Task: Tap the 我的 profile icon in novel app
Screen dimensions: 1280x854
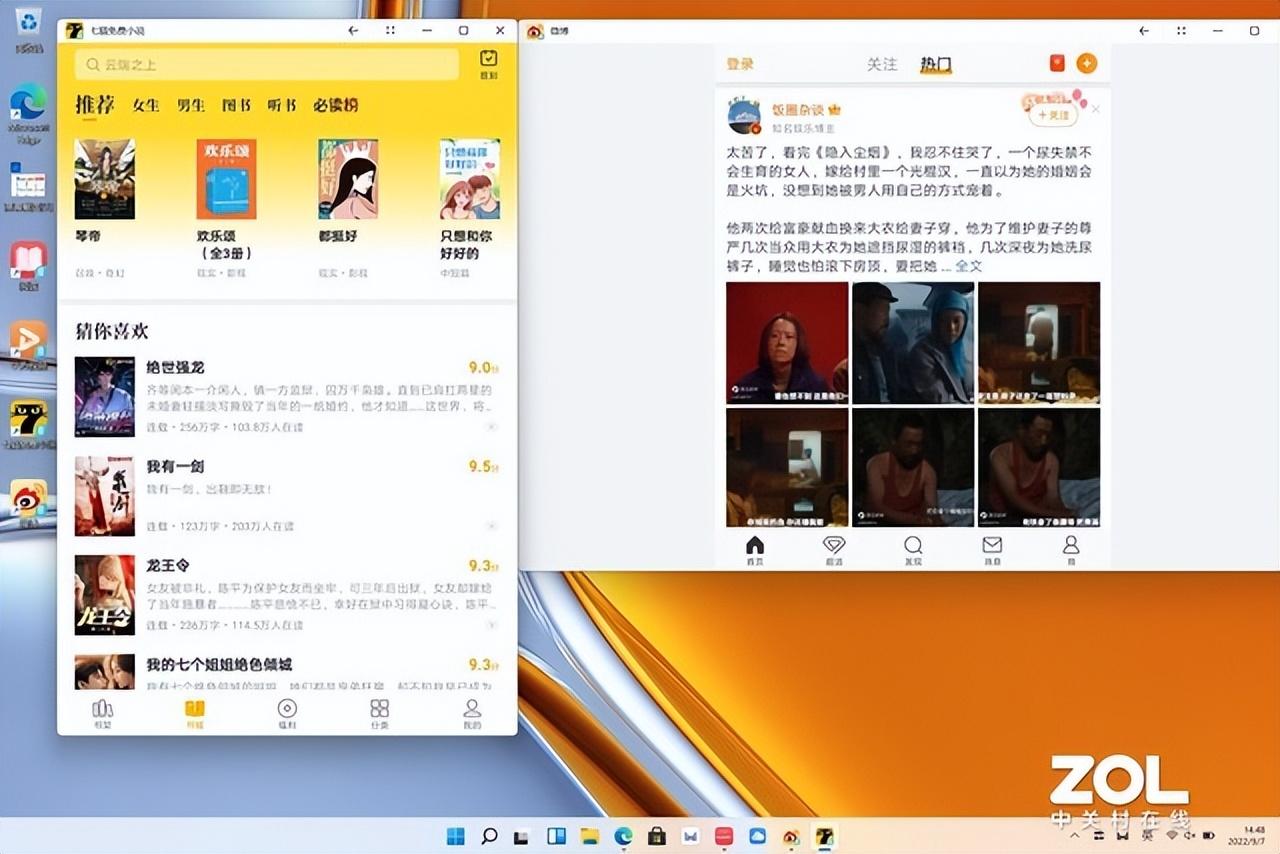Action: [470, 712]
